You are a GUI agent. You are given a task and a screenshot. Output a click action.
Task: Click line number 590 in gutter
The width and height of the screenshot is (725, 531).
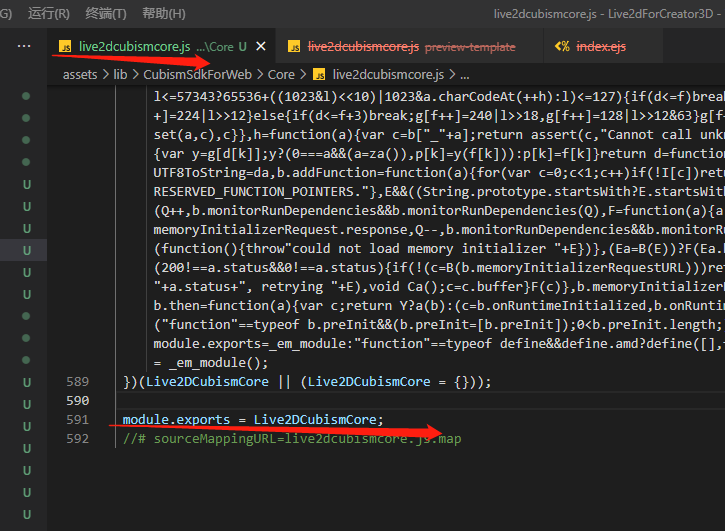coord(77,401)
